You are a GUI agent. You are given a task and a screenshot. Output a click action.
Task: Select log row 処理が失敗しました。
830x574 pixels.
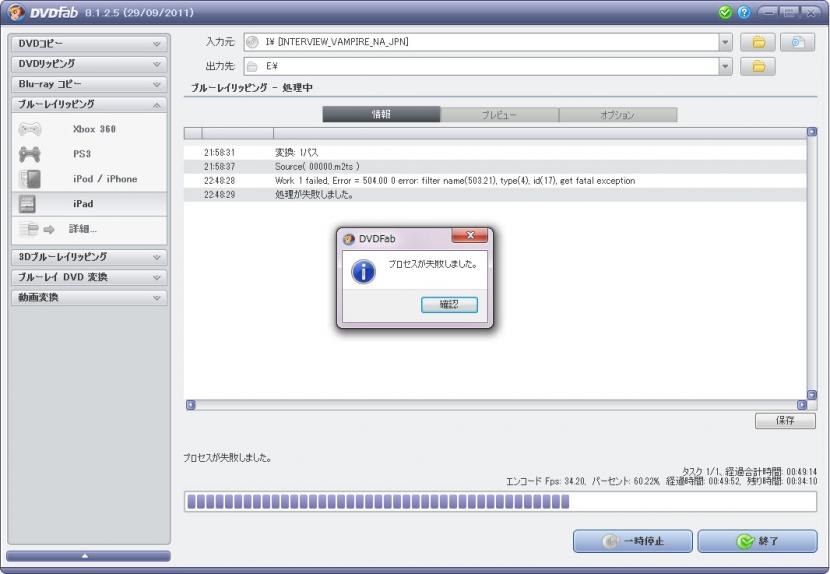[495, 195]
